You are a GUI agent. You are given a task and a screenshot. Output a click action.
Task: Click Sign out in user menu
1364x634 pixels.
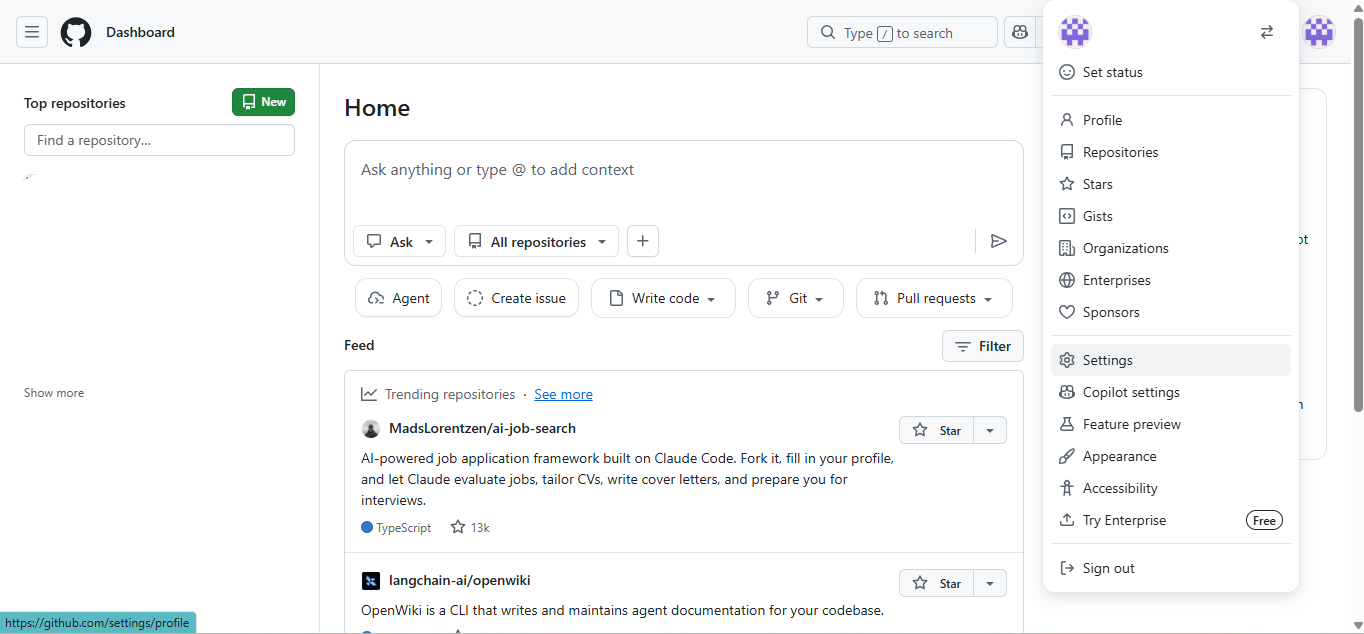(1171, 568)
